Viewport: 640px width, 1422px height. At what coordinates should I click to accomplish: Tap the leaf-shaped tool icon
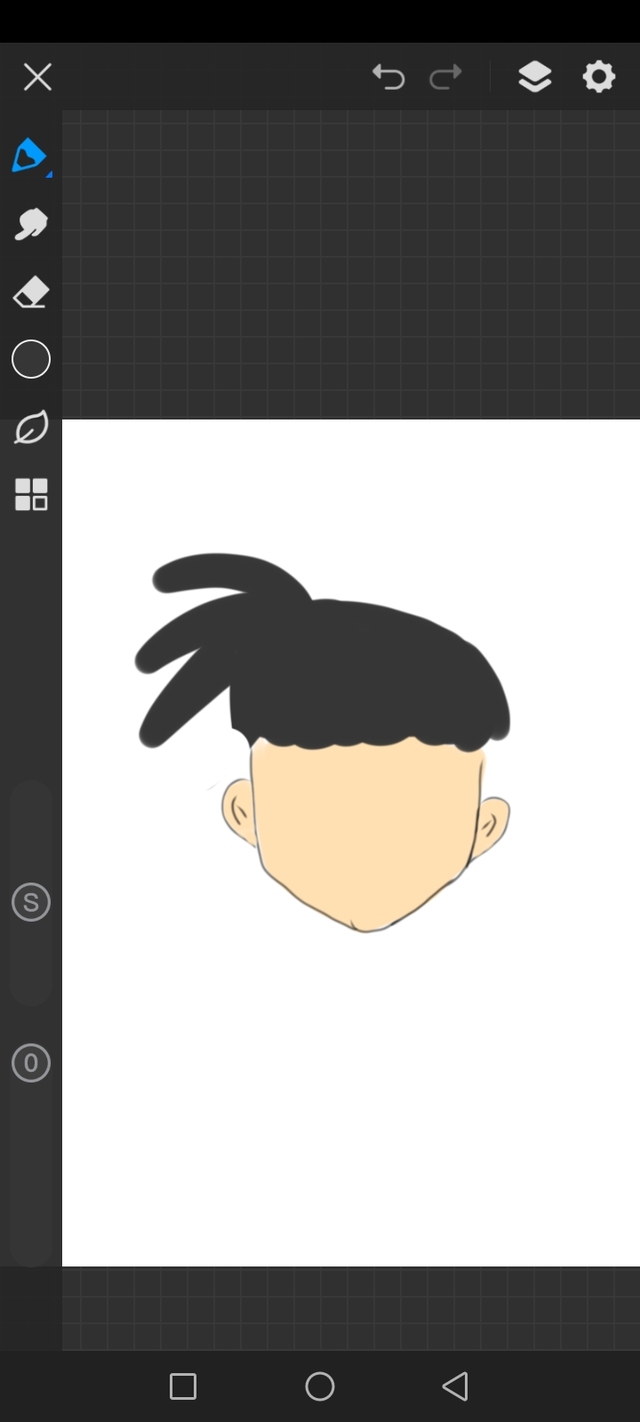(x=31, y=428)
